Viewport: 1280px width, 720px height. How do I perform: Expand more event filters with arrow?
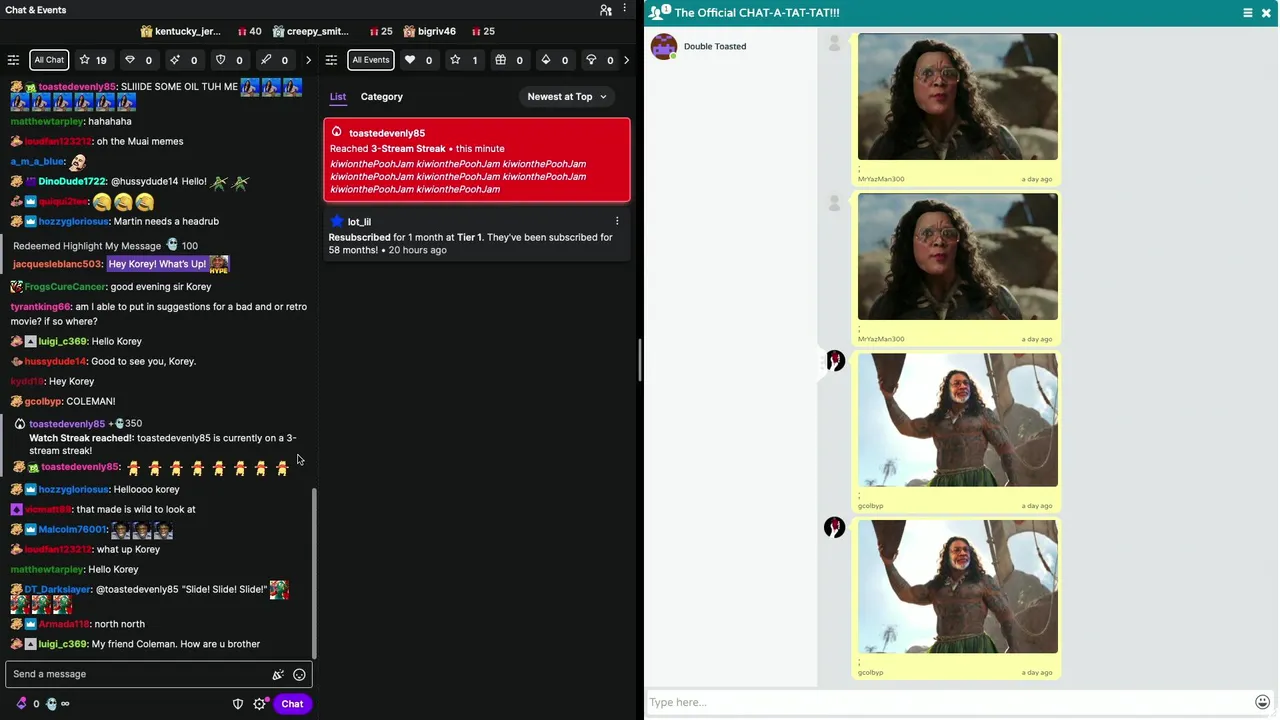pyautogui.click(x=626, y=60)
